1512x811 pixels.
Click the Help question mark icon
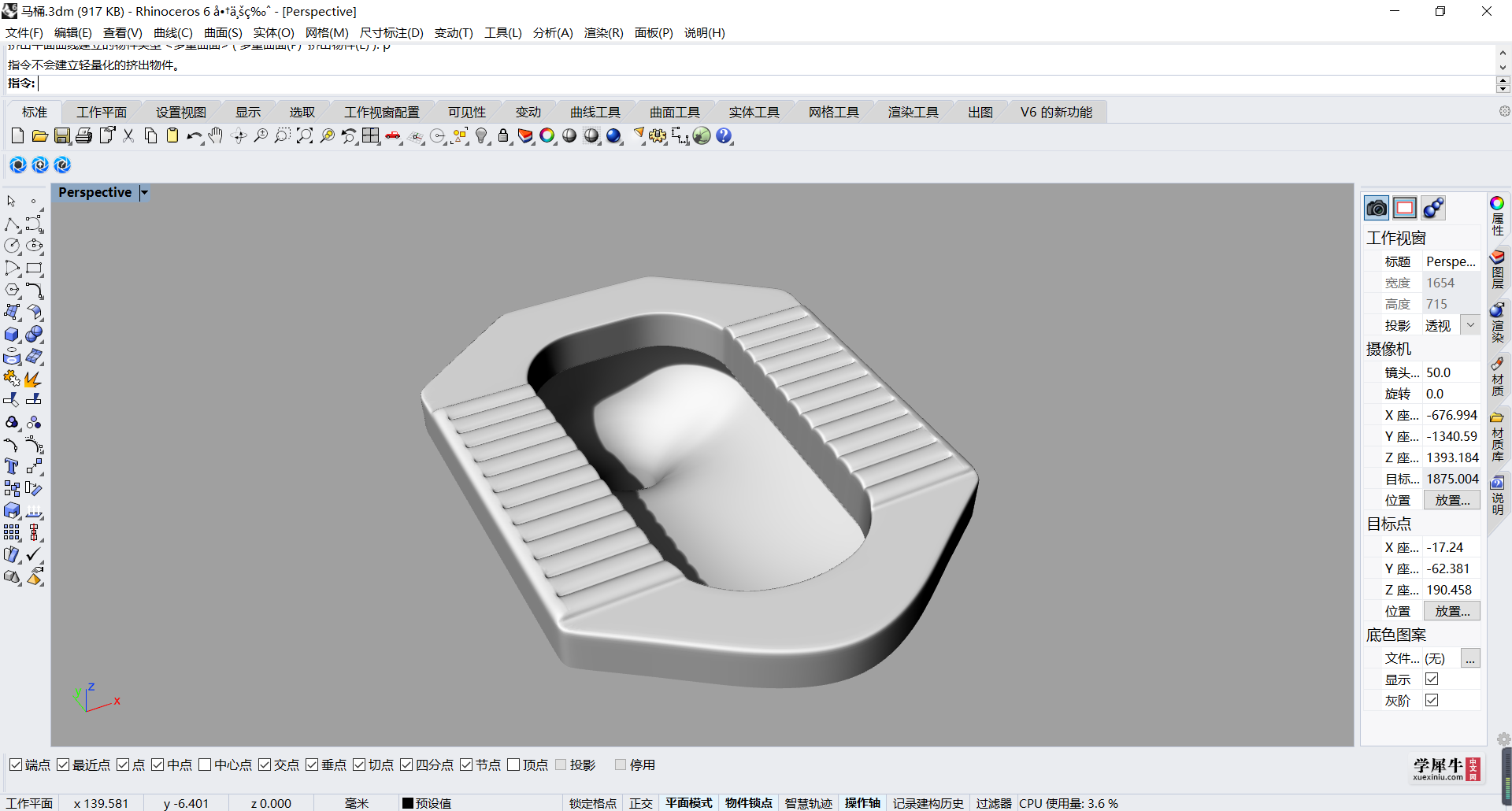click(724, 136)
